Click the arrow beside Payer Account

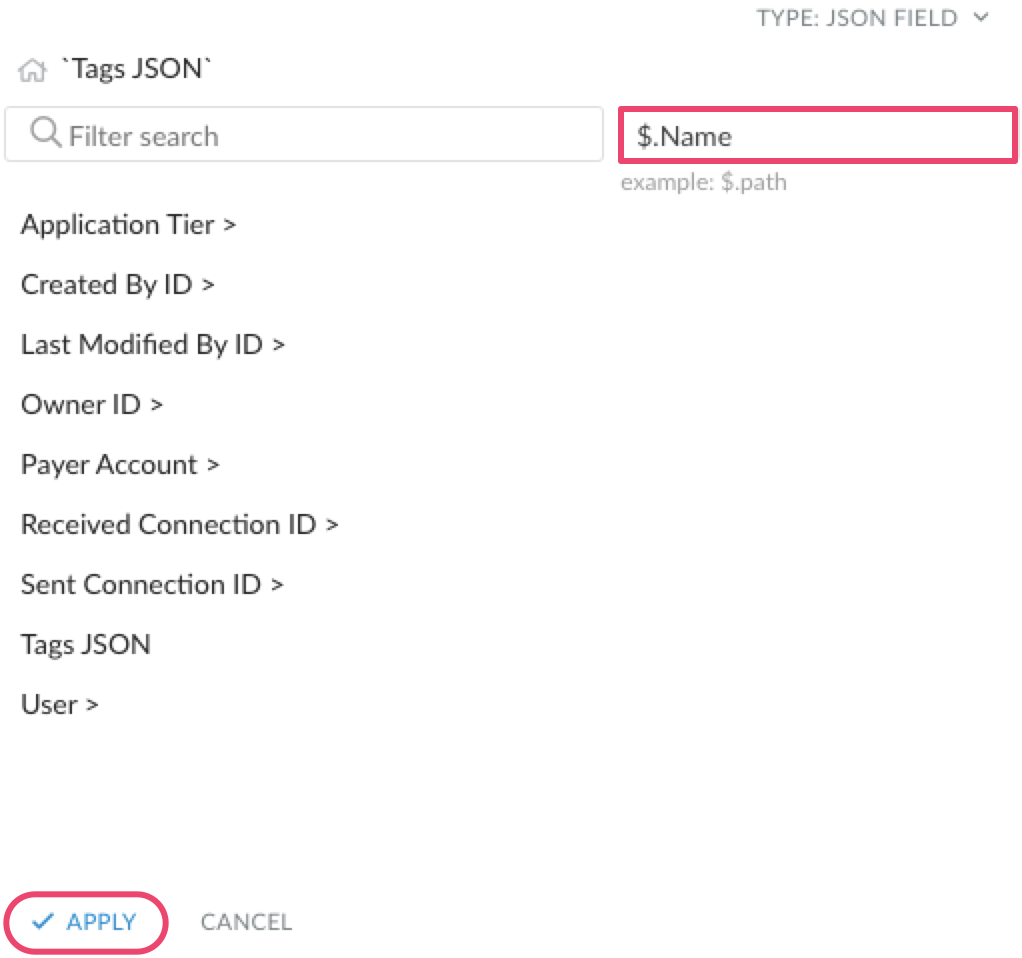click(213, 465)
